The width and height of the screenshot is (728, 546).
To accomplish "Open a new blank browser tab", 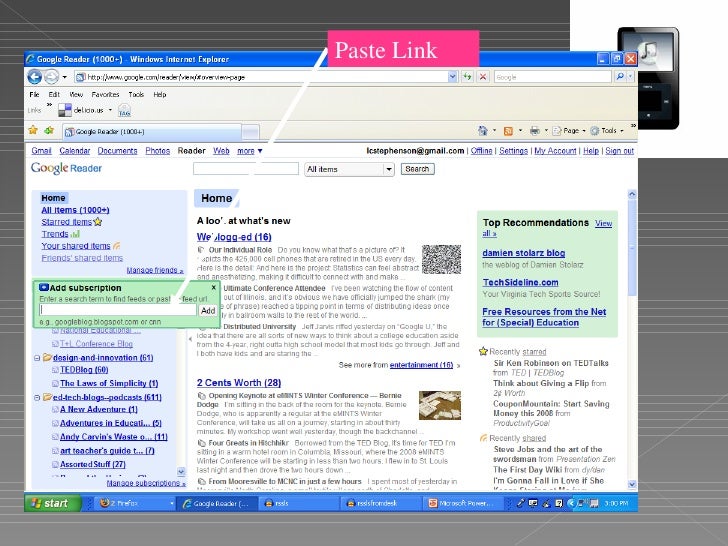I will pyautogui.click(x=251, y=132).
